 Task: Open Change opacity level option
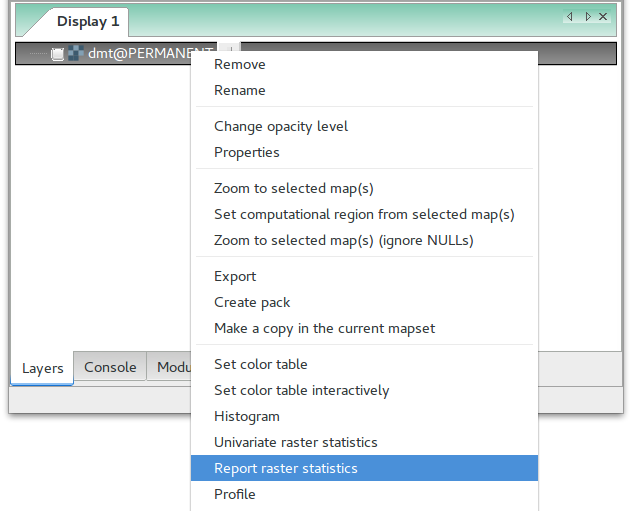(x=364, y=126)
